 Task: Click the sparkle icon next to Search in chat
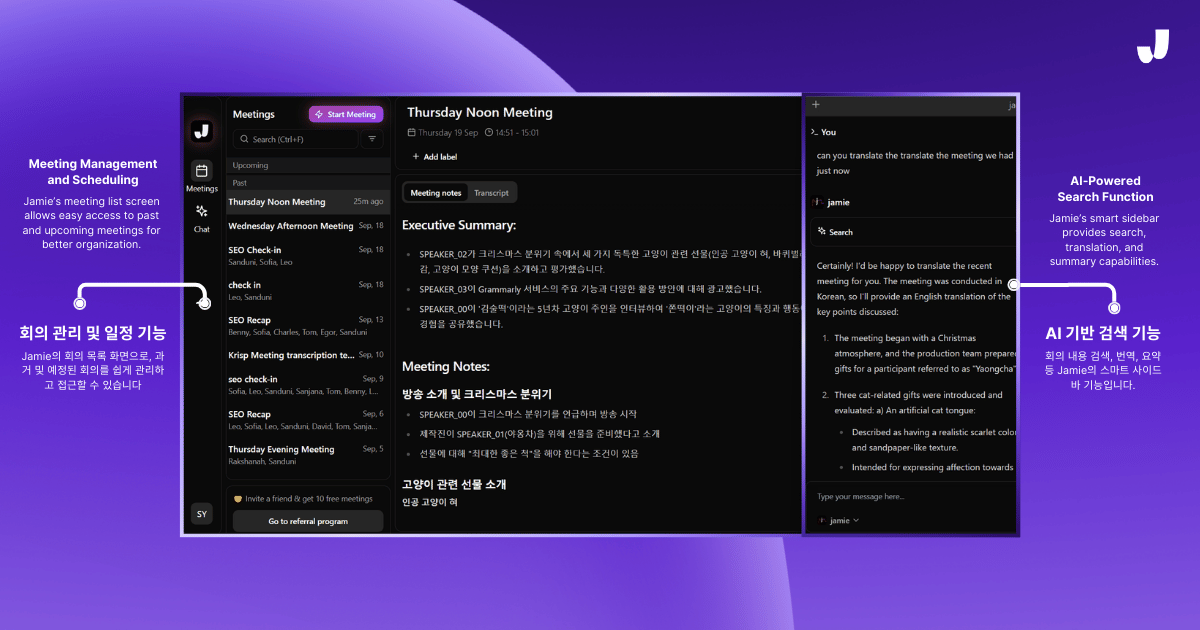pos(822,232)
